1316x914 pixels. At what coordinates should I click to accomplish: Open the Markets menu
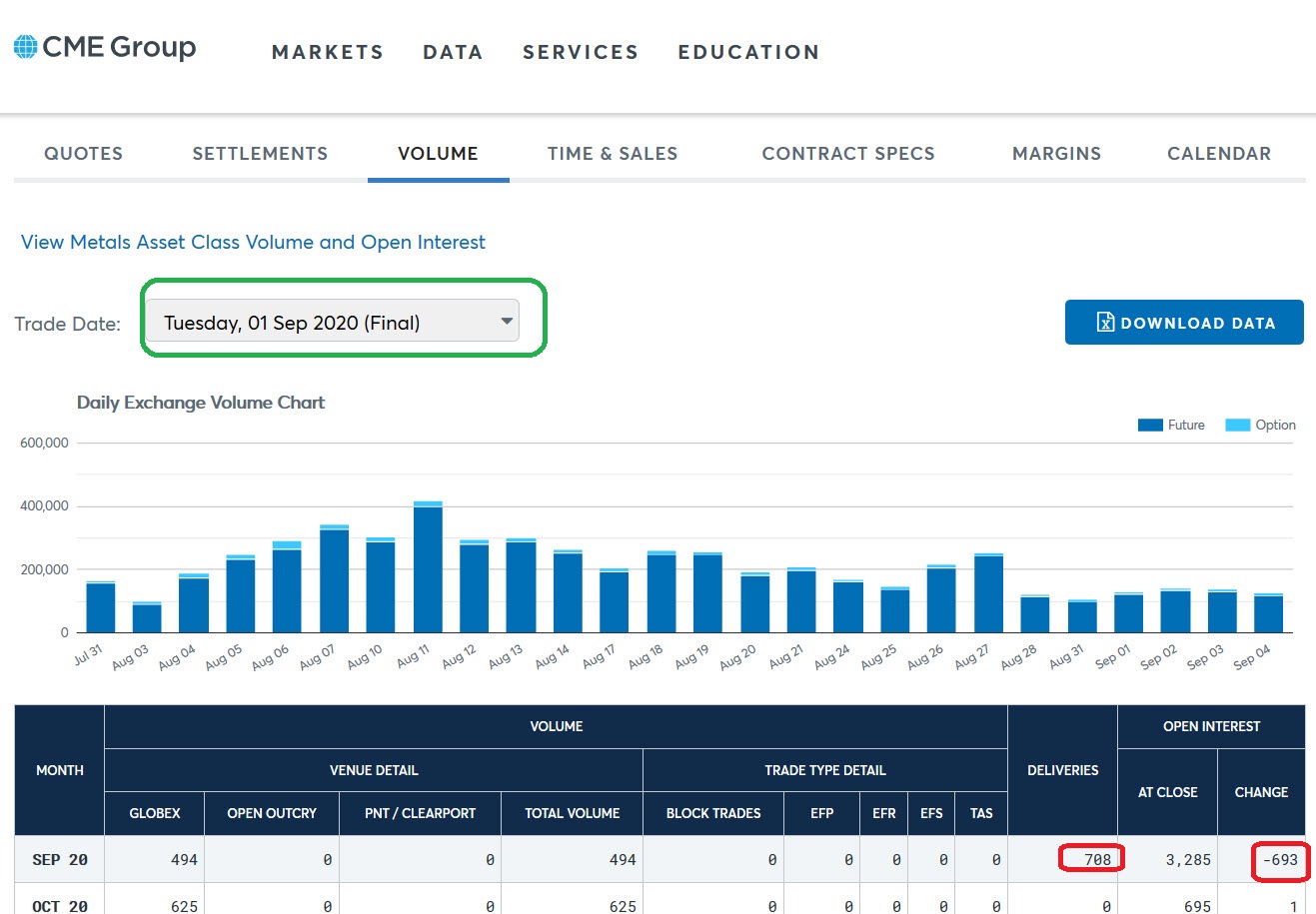tap(328, 52)
